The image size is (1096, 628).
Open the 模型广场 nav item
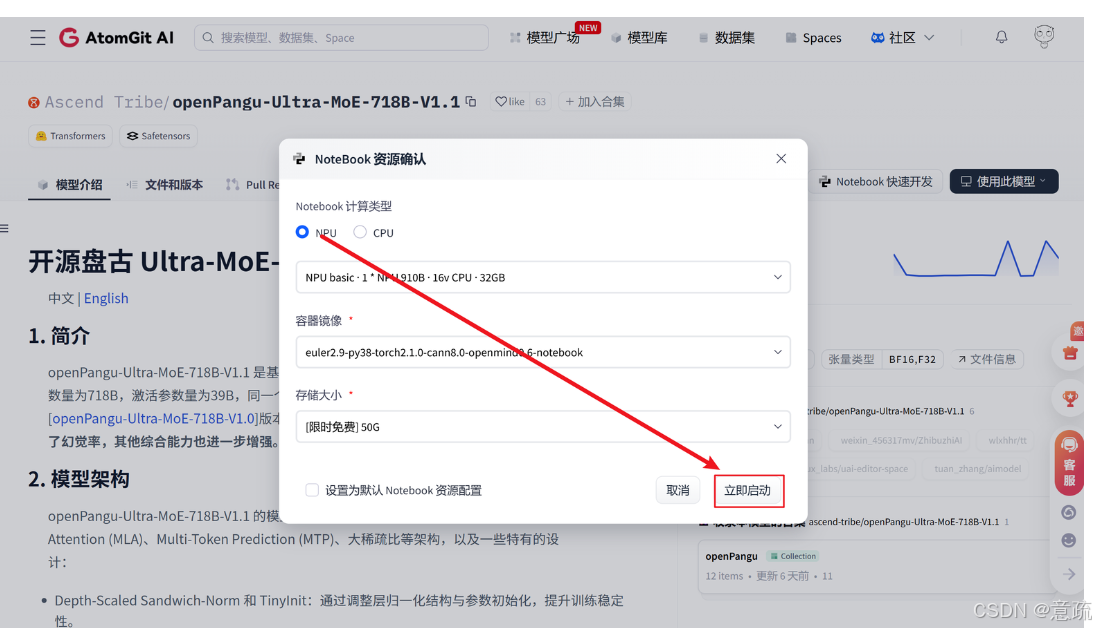pos(545,38)
